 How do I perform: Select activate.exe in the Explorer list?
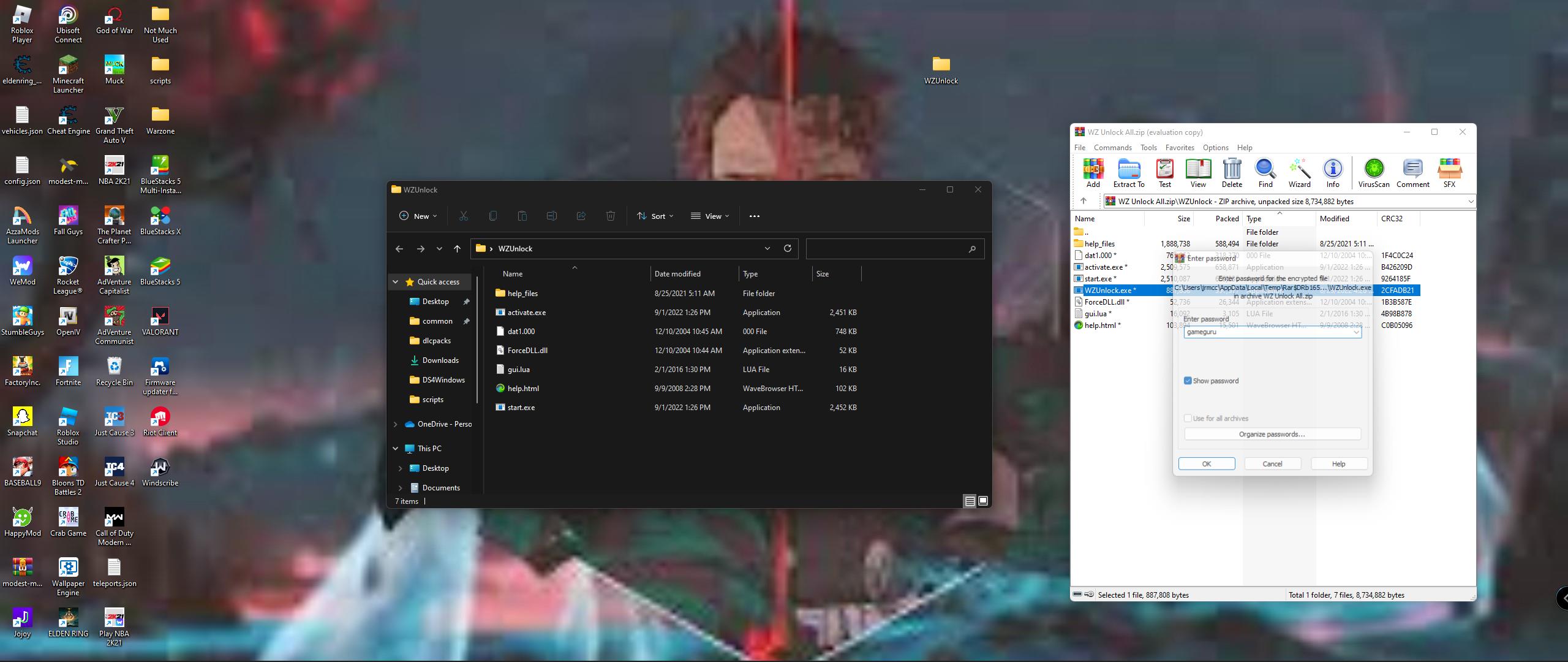(526, 313)
